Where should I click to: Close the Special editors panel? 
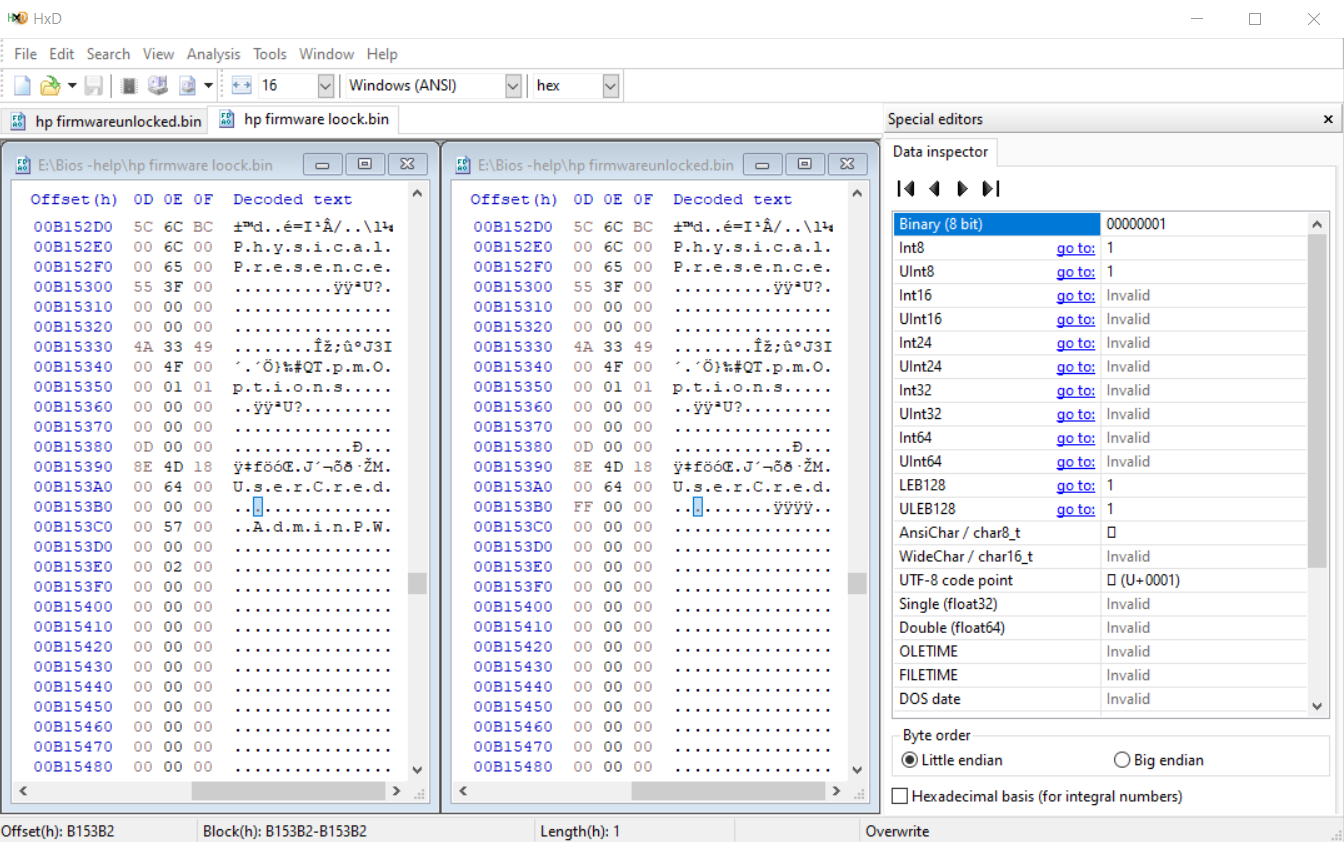[1328, 119]
